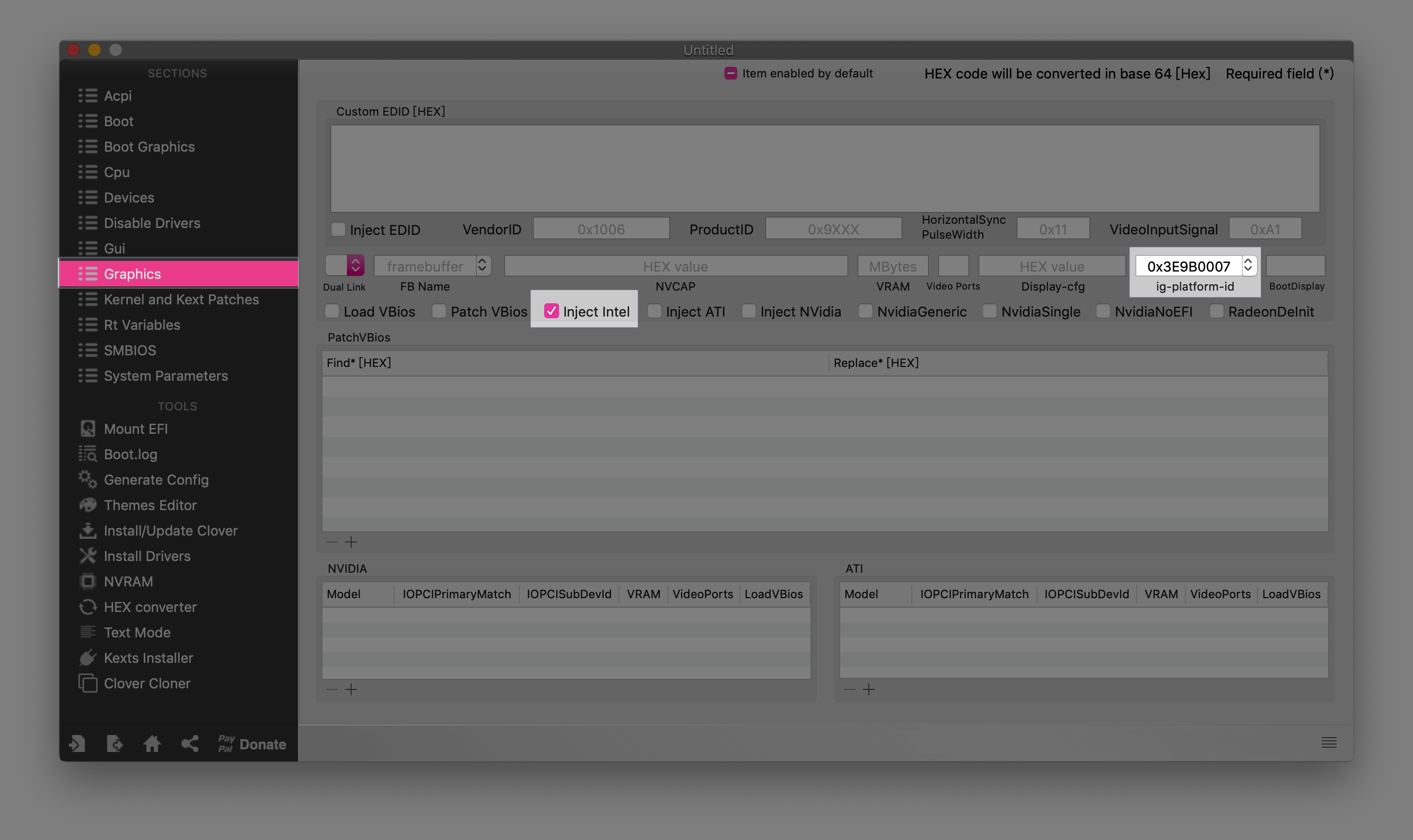The height and width of the screenshot is (840, 1413).
Task: Open the Dual Link dropdown
Action: pos(355,266)
